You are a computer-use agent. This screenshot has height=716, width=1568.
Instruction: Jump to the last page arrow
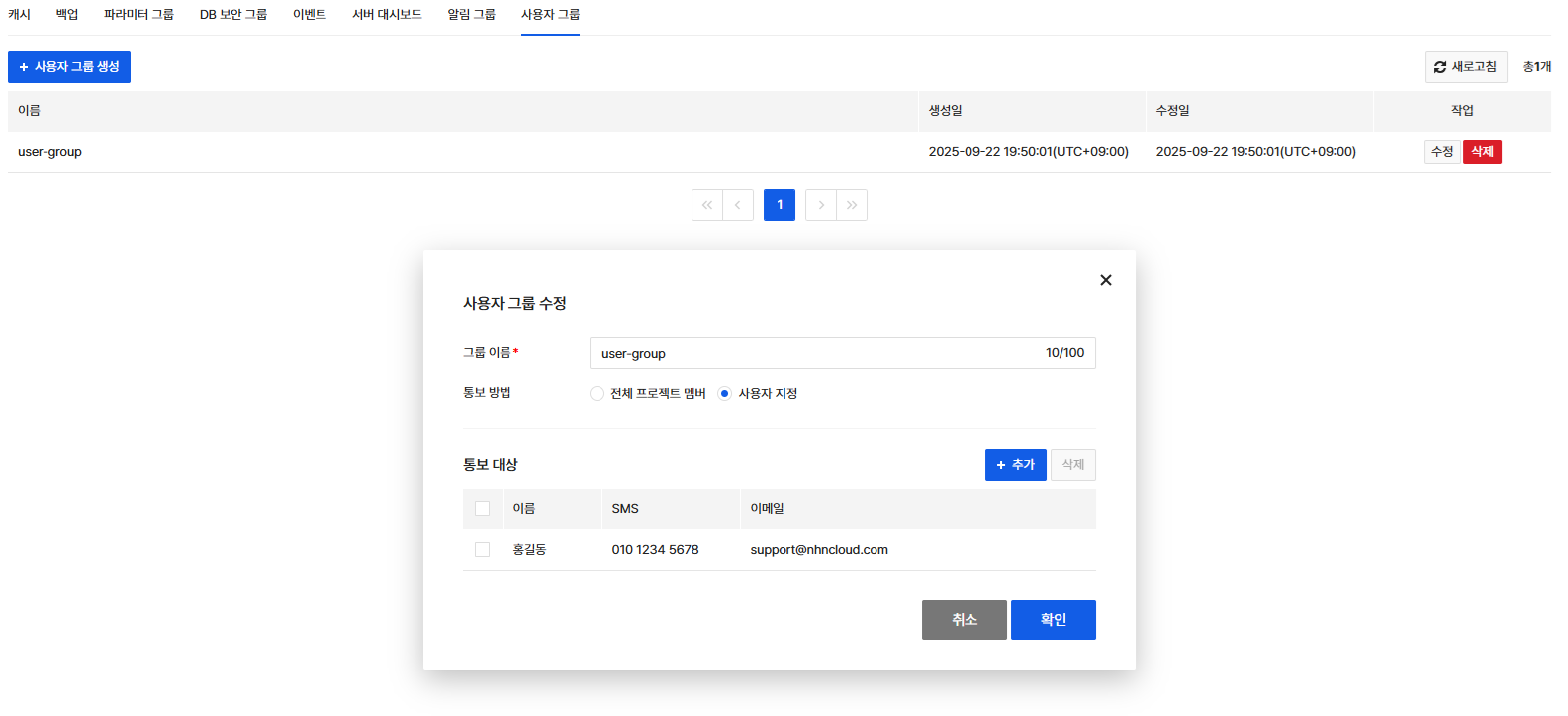click(852, 205)
